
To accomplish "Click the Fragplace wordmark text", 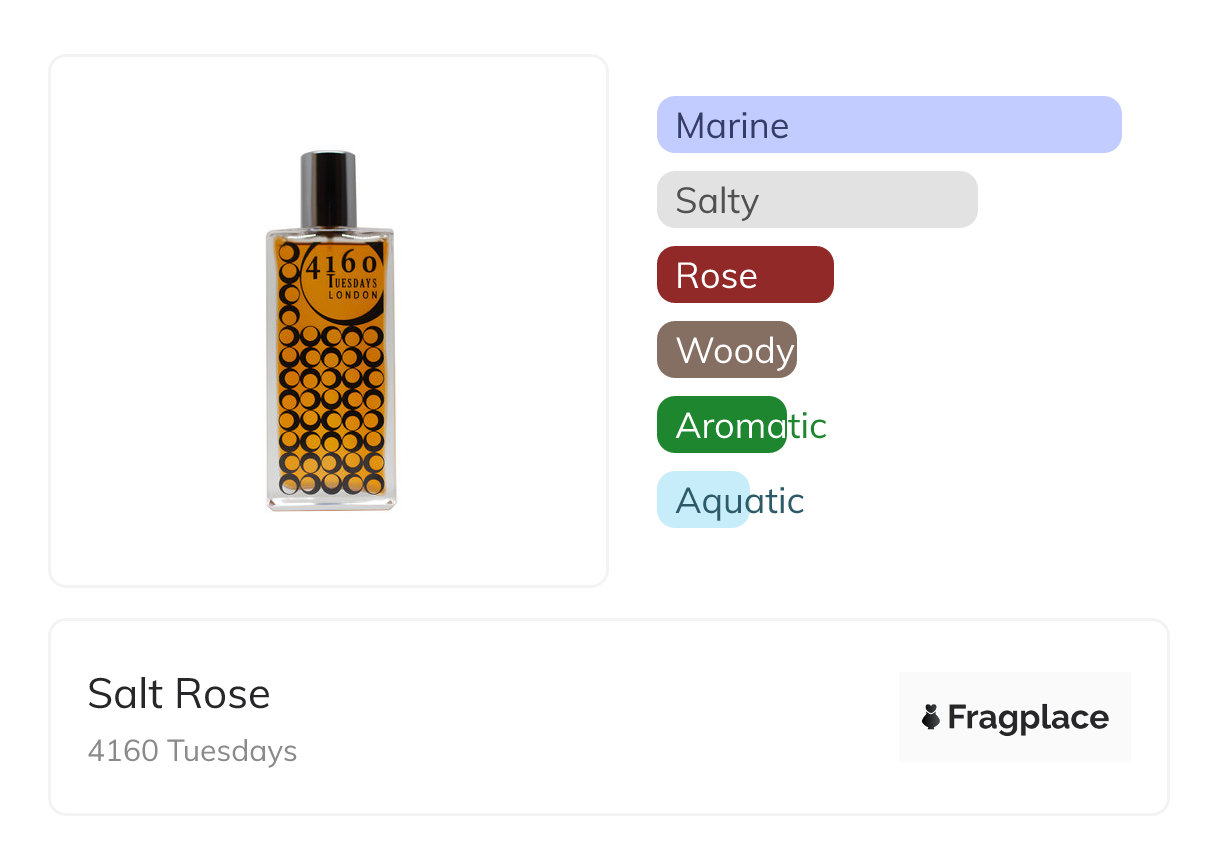I will pyautogui.click(x=1028, y=718).
